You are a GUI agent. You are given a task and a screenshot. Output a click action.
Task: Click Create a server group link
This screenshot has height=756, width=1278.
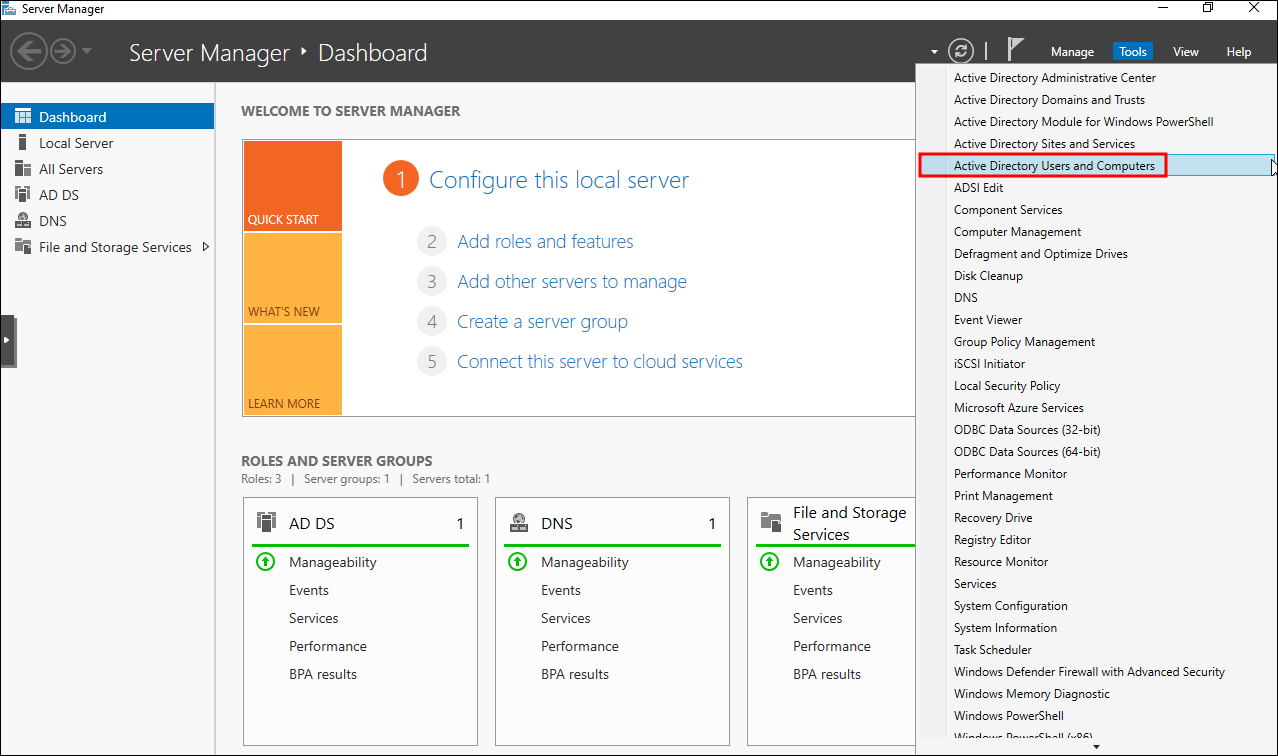pos(542,322)
